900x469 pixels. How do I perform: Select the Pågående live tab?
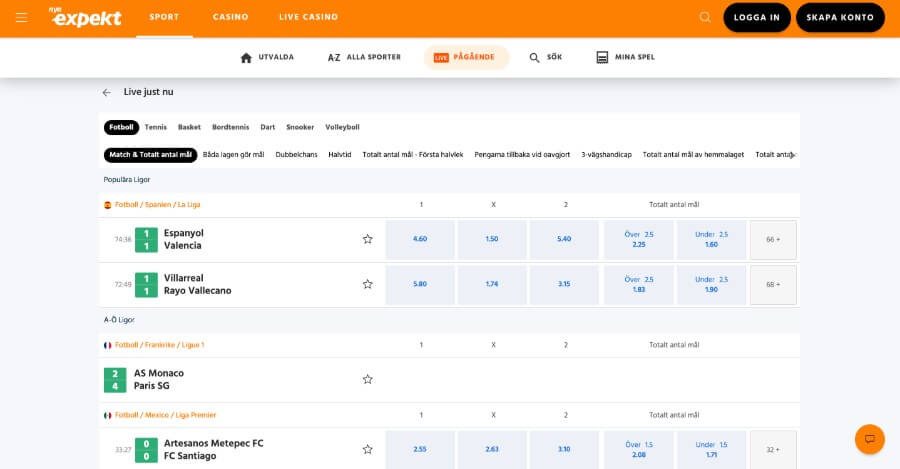[x=465, y=57]
